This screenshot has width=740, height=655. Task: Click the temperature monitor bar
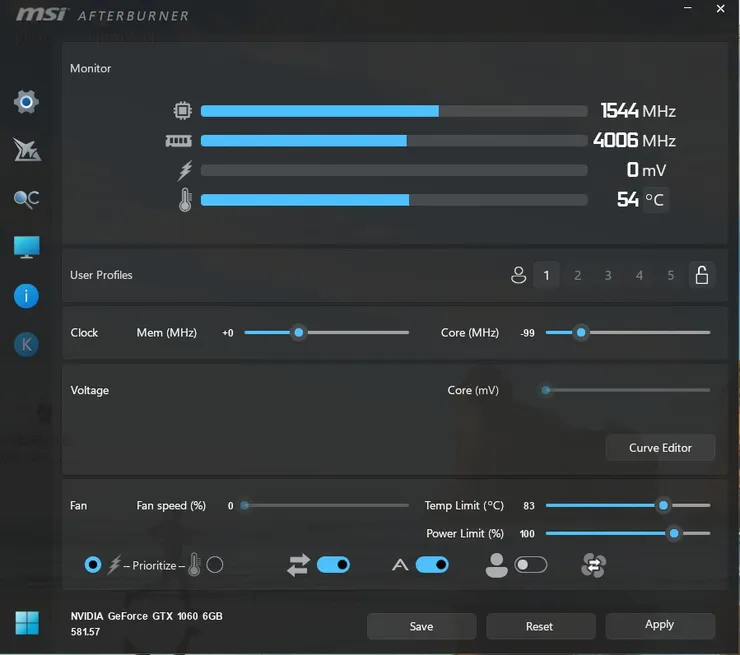pos(394,200)
